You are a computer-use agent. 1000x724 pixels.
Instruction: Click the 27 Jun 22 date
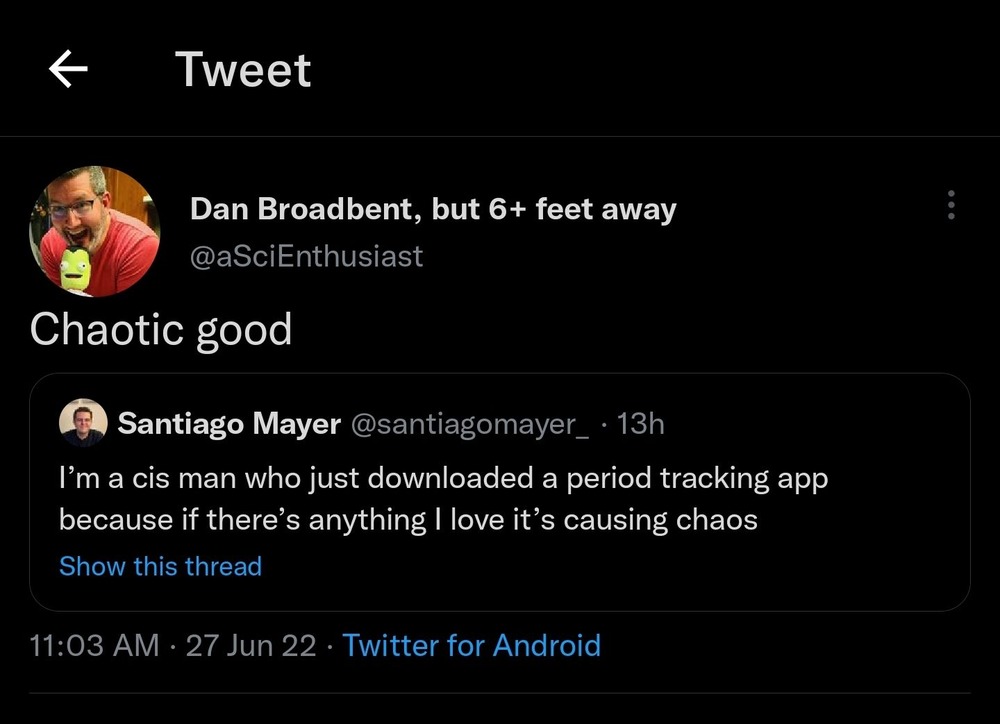[251, 645]
